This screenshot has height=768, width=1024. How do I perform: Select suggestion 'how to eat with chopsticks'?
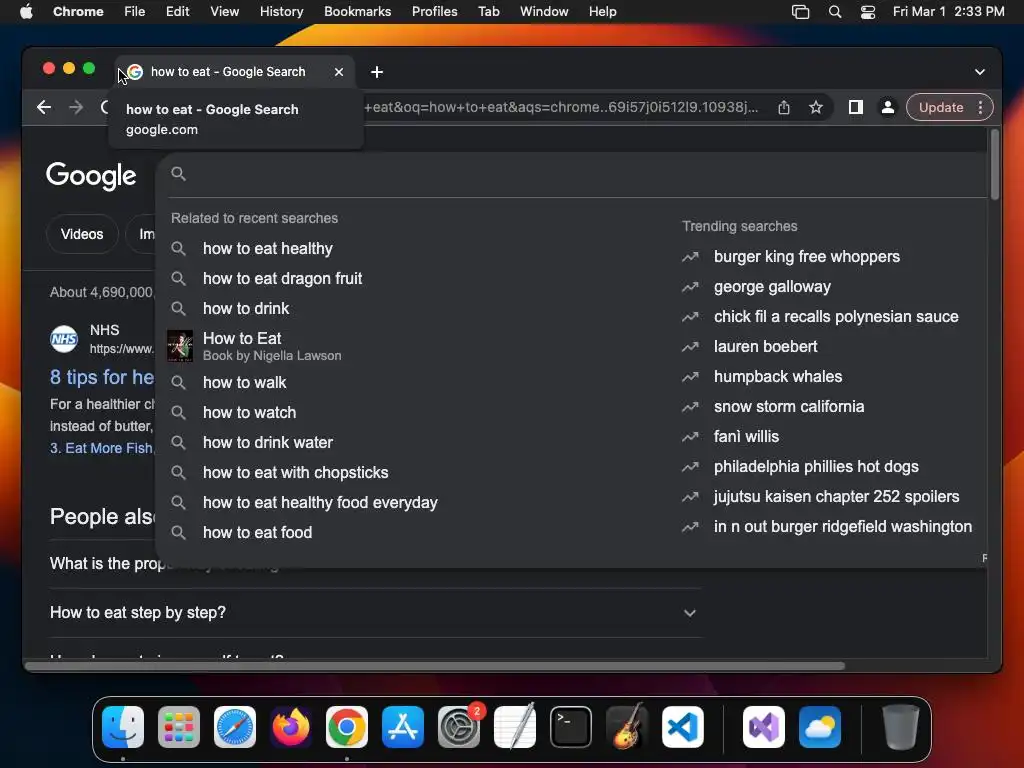[295, 472]
